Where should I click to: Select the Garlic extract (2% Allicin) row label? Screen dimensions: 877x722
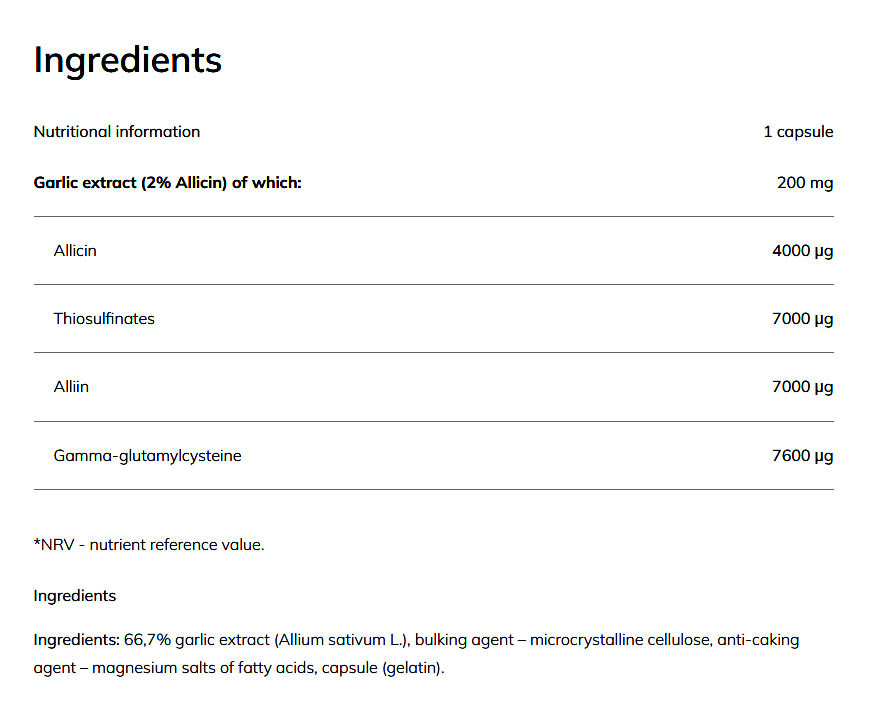pos(167,183)
